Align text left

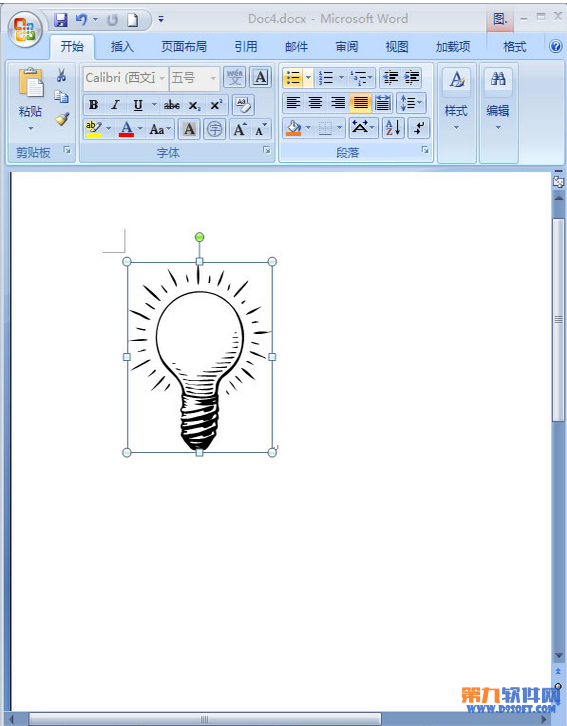click(x=293, y=103)
